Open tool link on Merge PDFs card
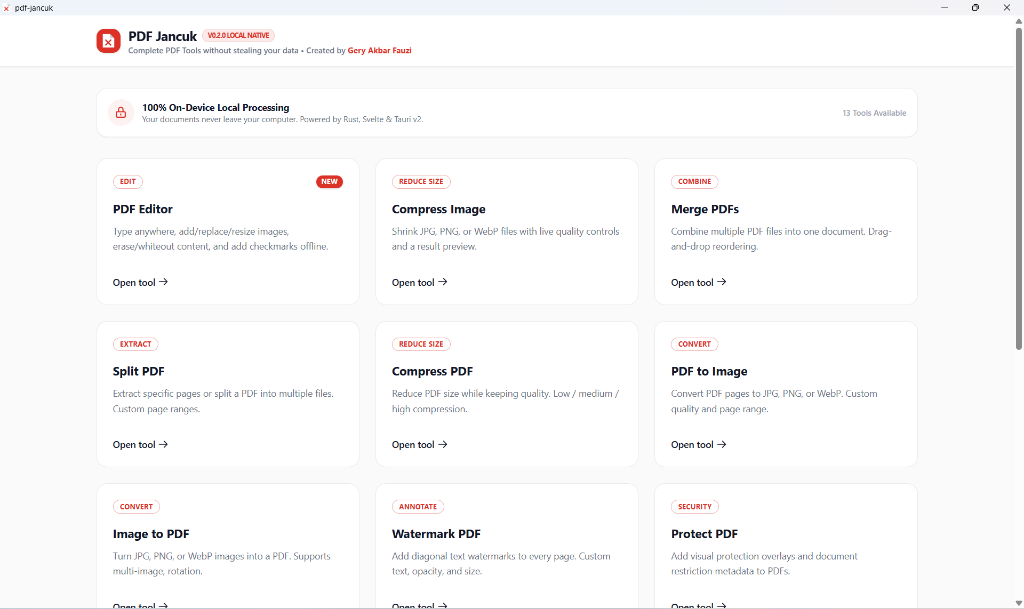 pos(699,282)
